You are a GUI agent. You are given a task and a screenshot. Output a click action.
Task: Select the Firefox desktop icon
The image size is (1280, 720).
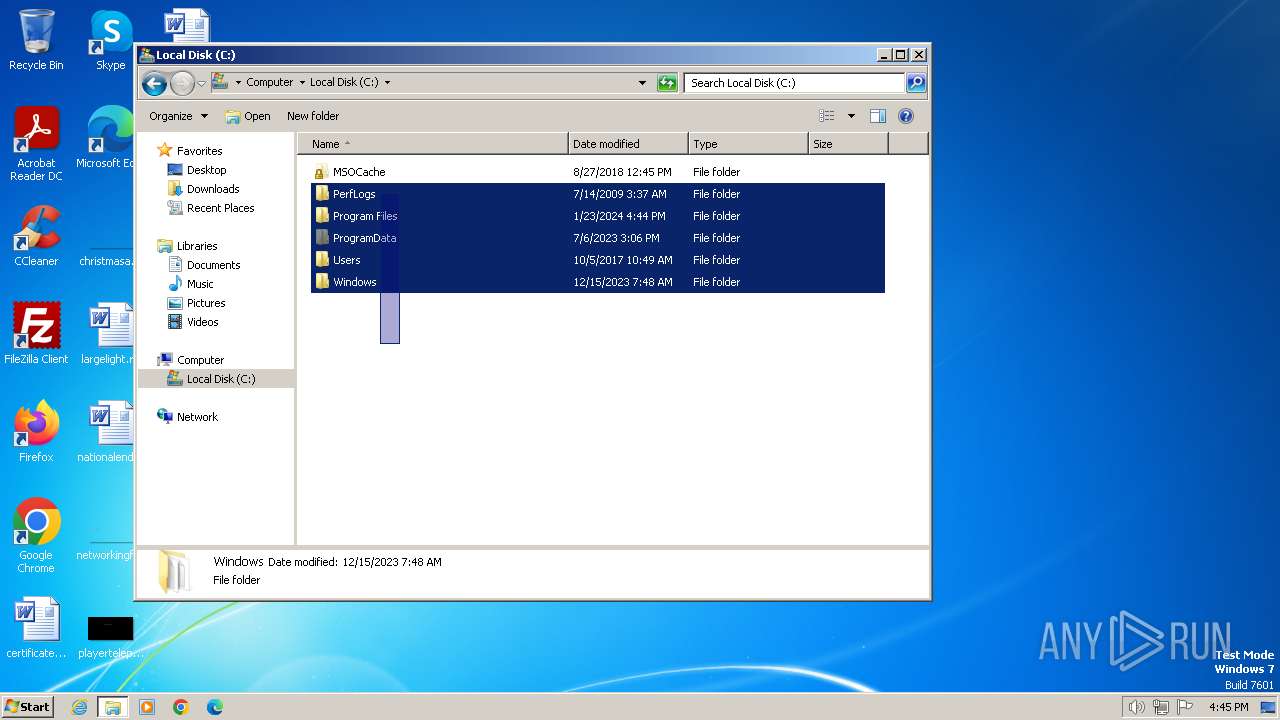point(36,432)
